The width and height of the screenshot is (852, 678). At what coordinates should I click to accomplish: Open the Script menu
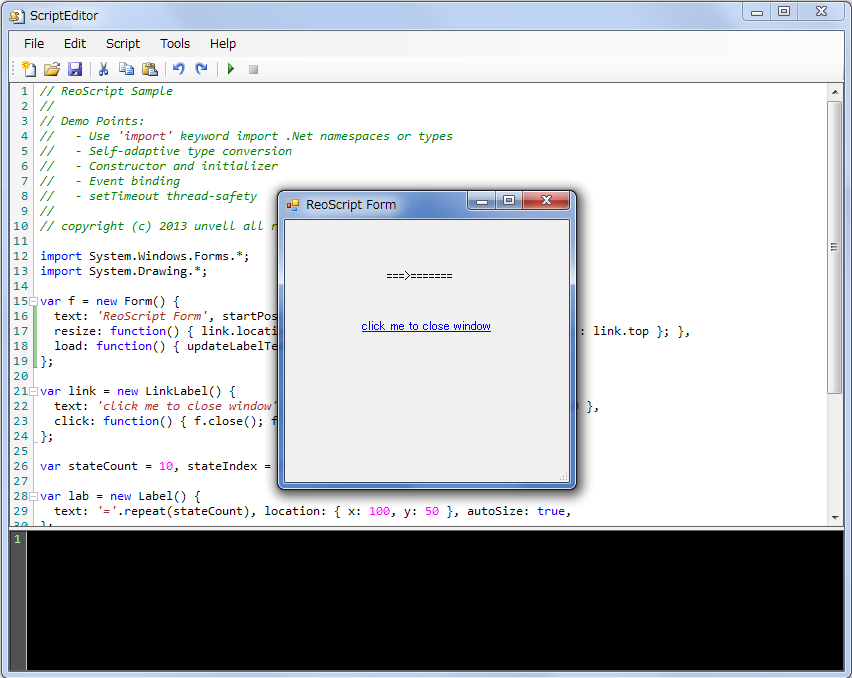point(123,43)
